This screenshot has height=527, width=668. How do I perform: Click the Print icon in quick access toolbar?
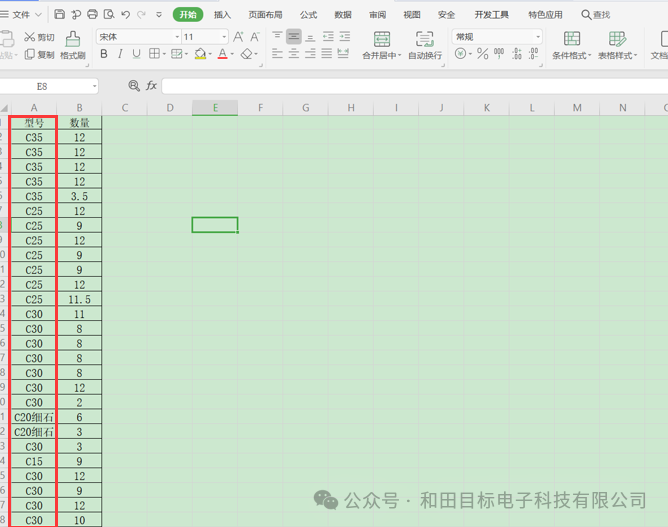point(92,14)
